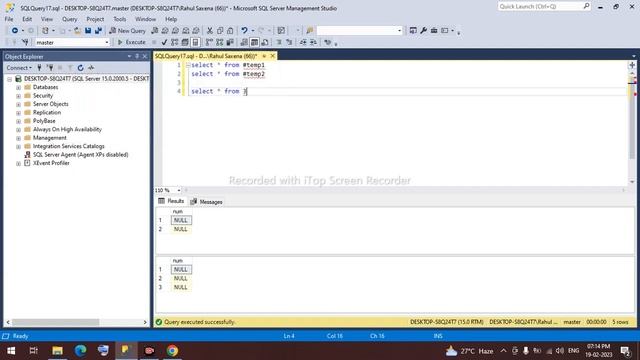
Task: Click row 3 NULL cell in second result grid
Action: [x=180, y=287]
